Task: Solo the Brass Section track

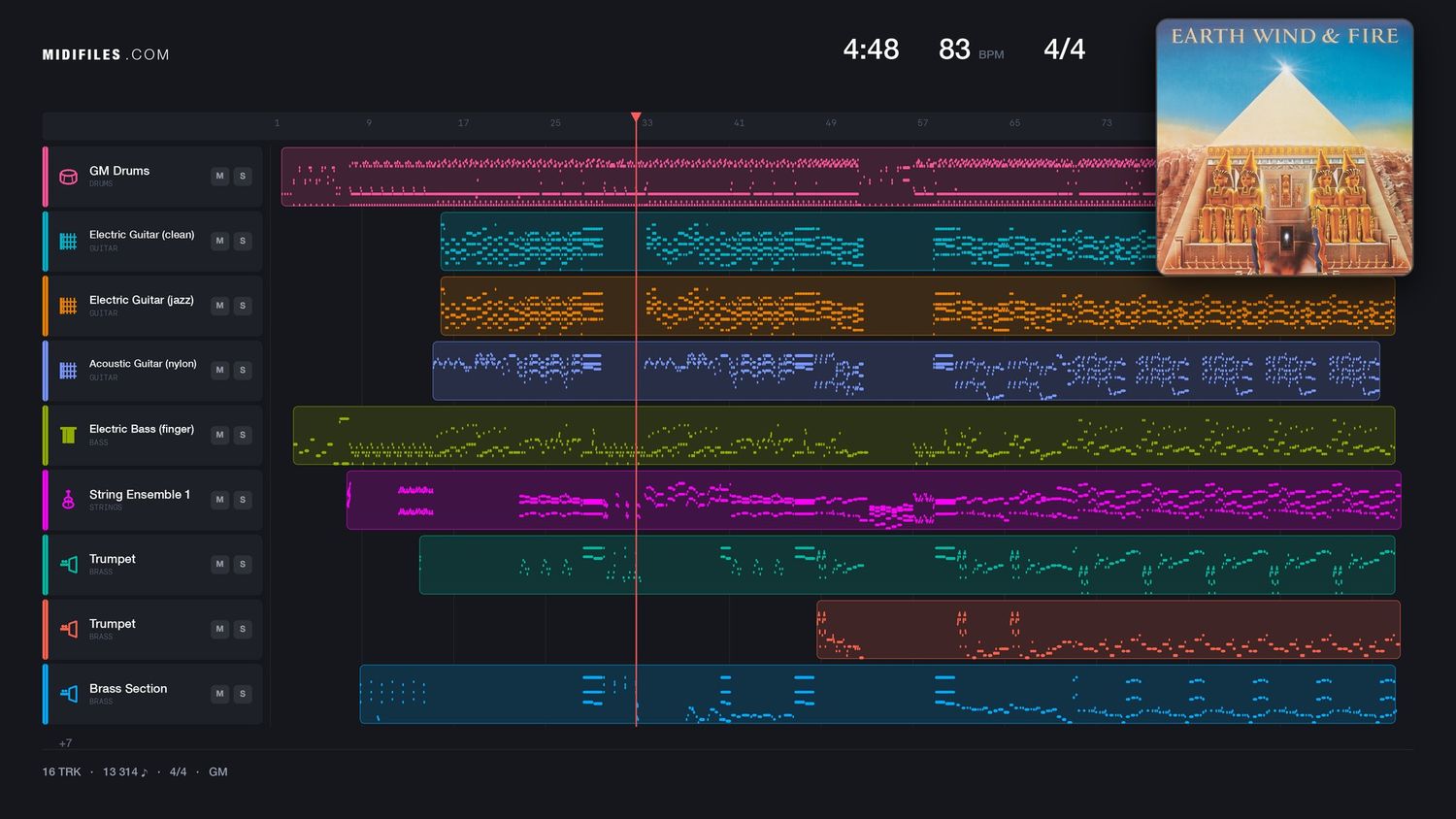Action: click(x=243, y=694)
